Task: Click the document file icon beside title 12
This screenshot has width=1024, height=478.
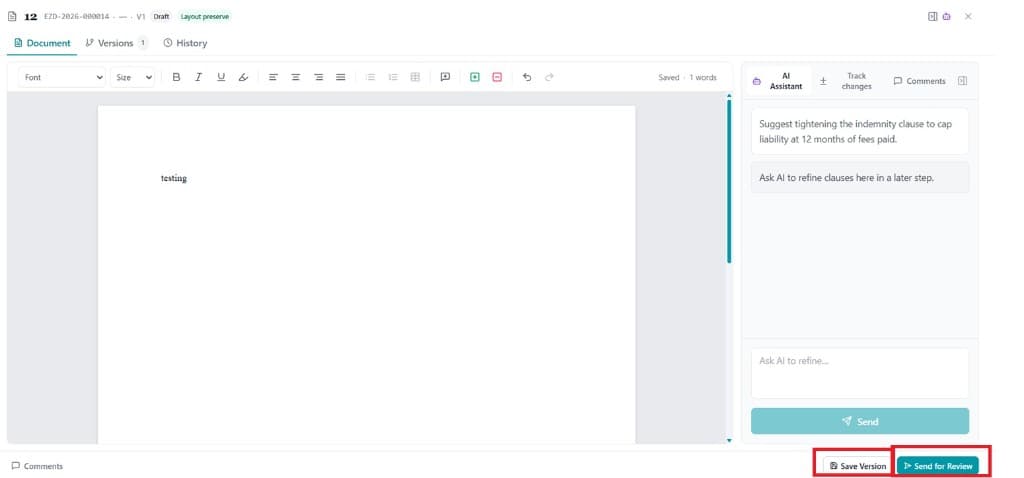Action: pos(12,16)
